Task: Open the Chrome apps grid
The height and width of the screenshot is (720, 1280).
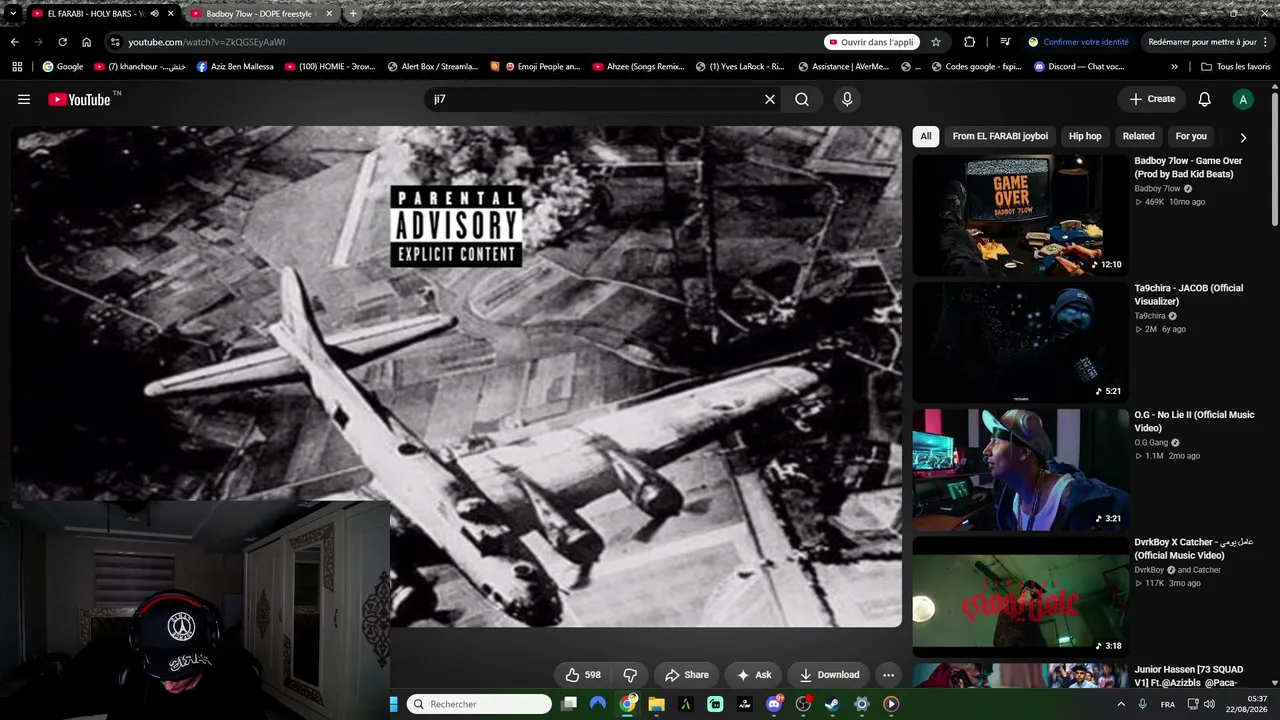Action: point(17,67)
